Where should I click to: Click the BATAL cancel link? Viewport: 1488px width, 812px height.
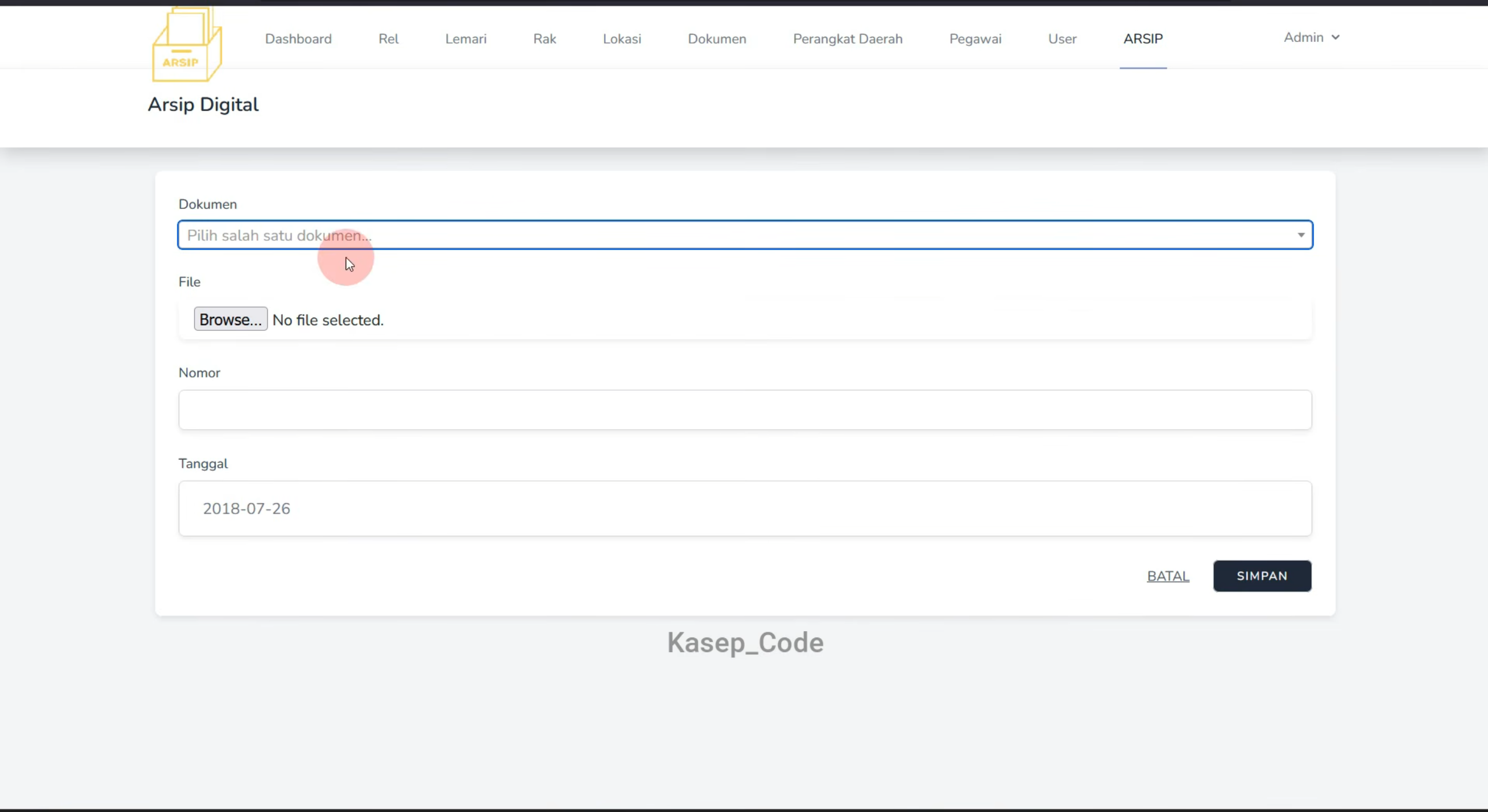pos(1167,576)
